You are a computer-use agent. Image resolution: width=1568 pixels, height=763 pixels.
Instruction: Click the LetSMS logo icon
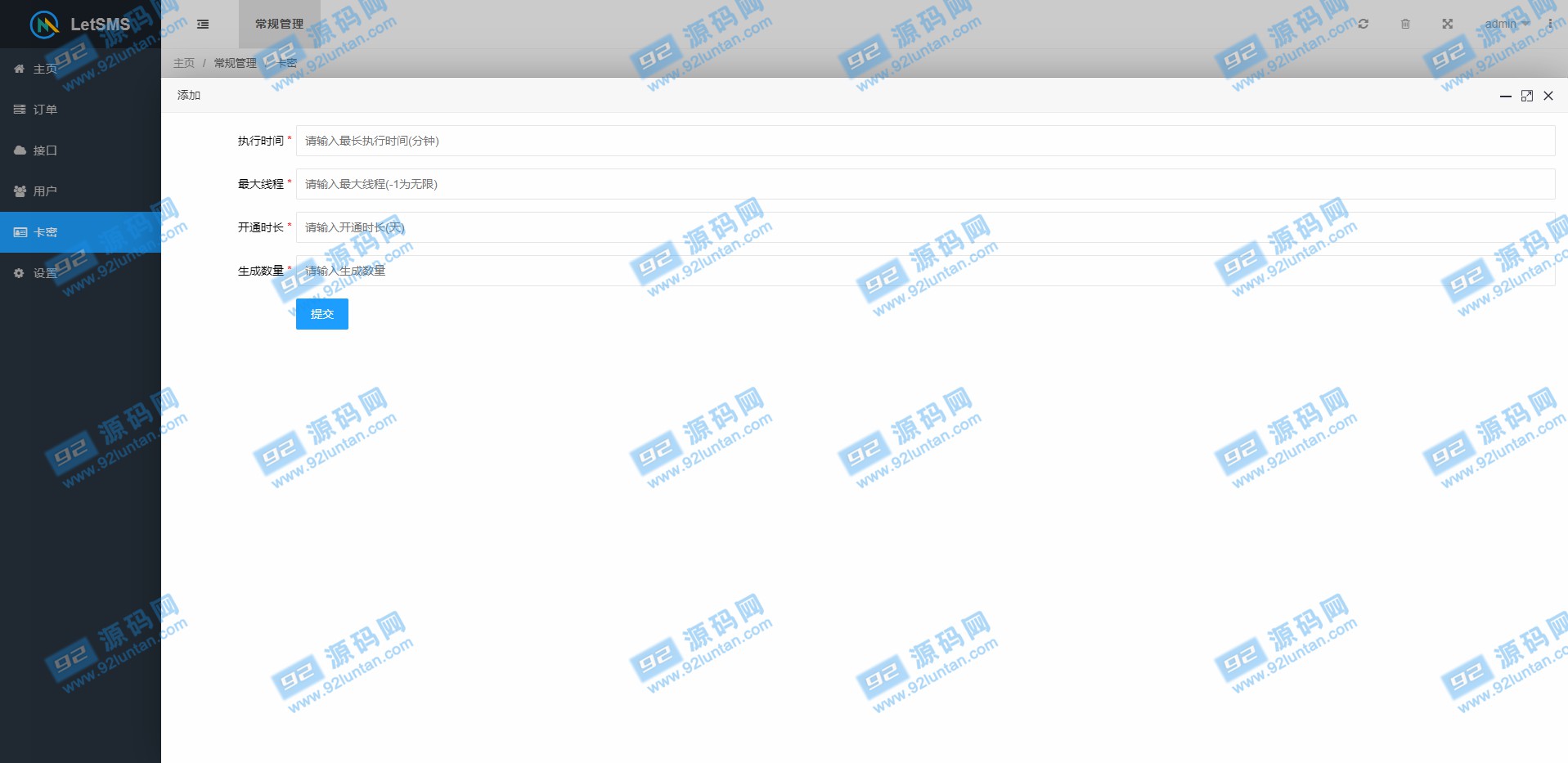(x=44, y=25)
